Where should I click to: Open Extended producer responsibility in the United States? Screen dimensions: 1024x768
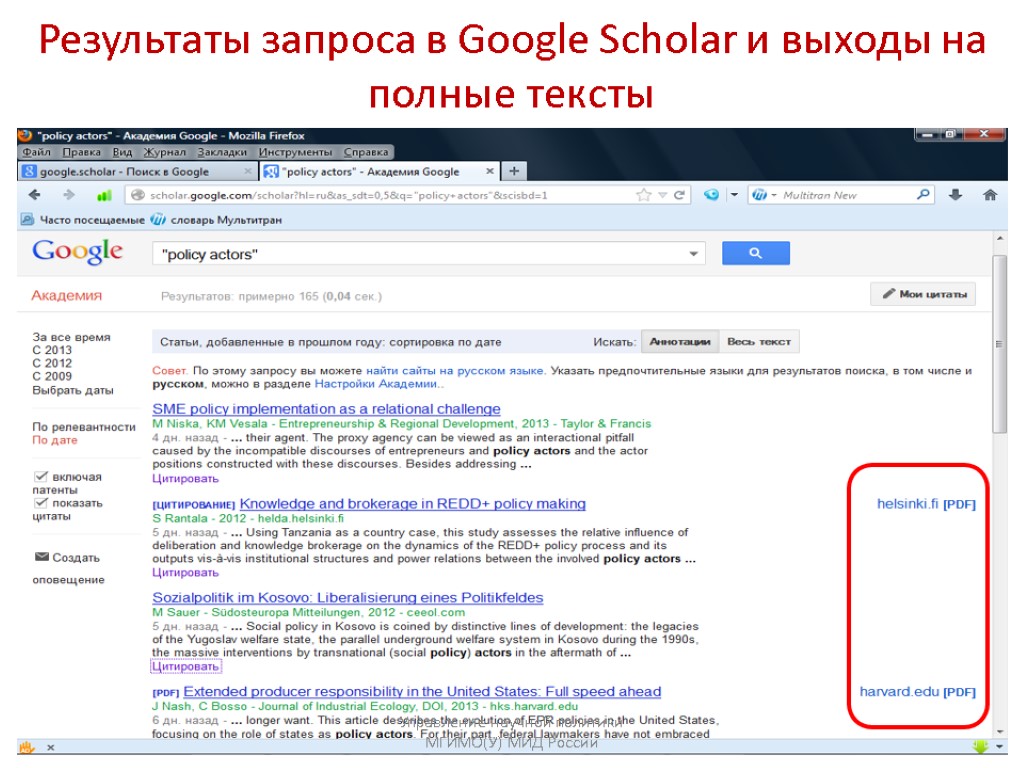coord(422,691)
